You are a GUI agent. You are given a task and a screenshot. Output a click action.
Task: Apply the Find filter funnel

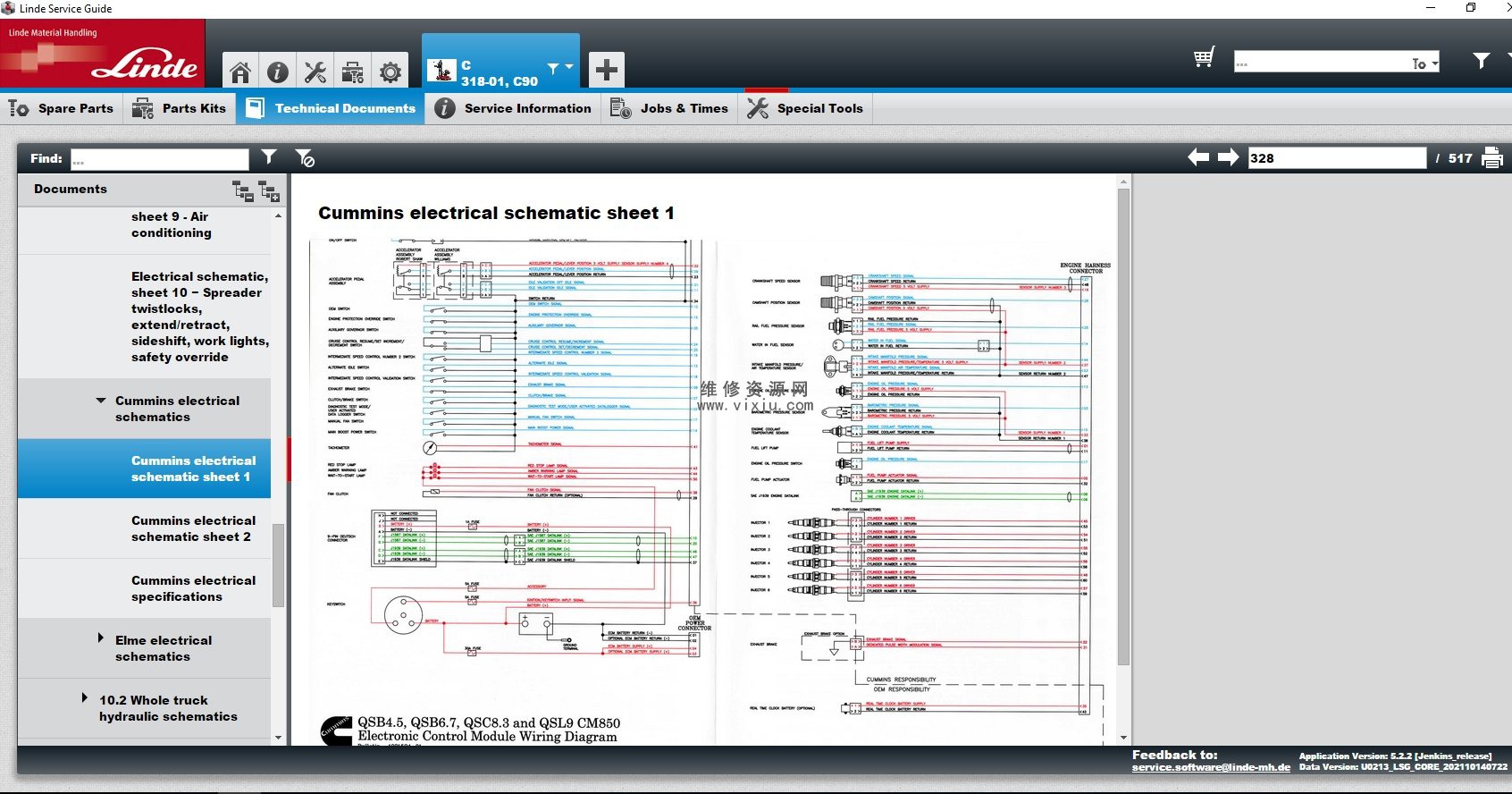click(x=268, y=157)
